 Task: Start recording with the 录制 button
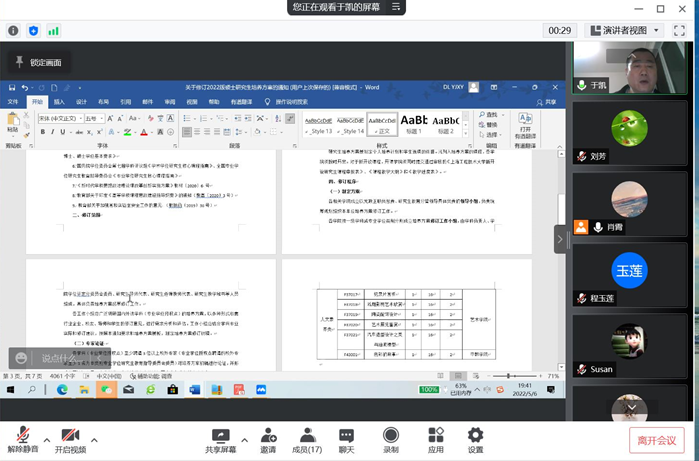pos(390,440)
